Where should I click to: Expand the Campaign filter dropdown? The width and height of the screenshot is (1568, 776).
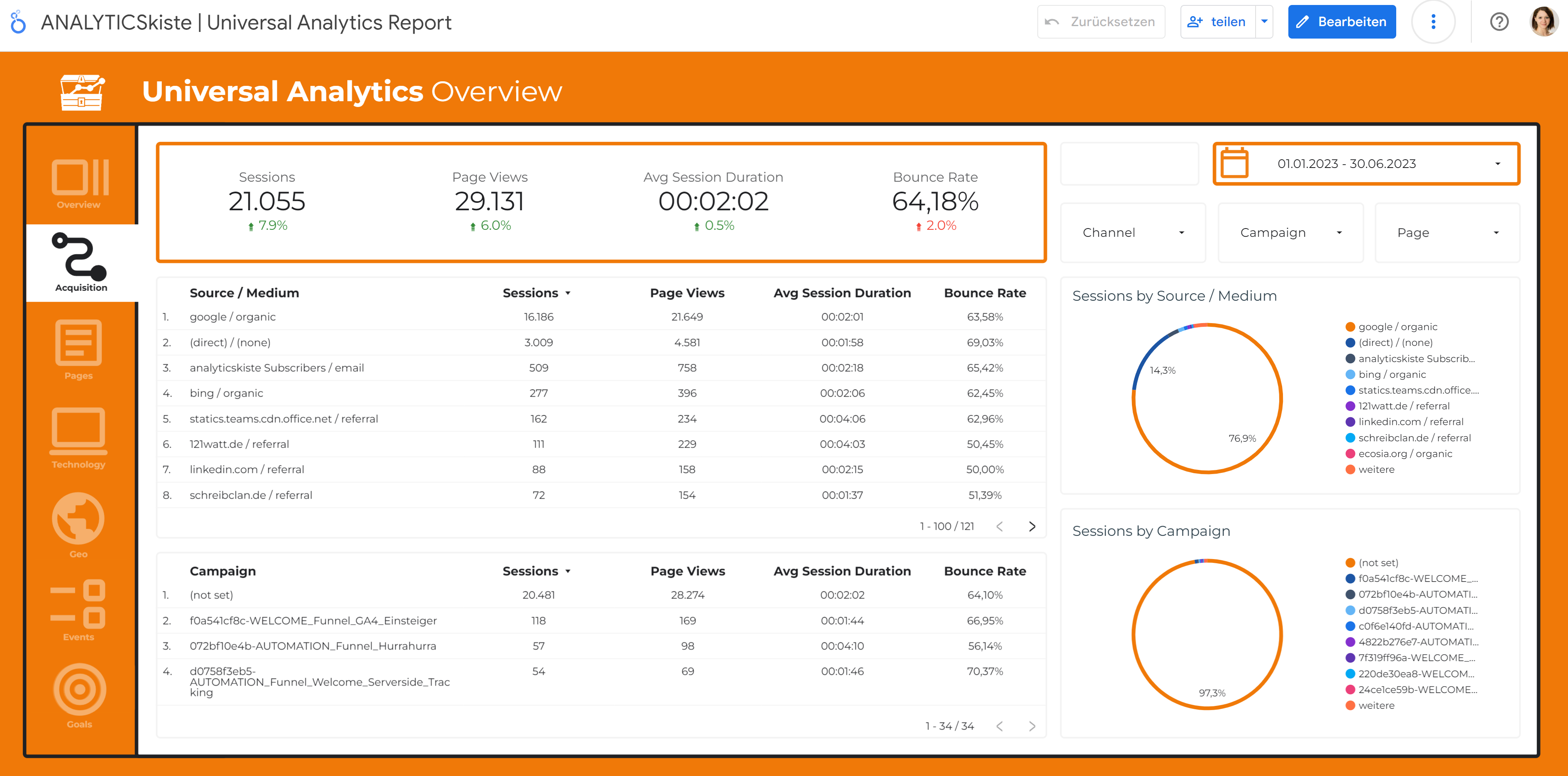[x=1290, y=233]
